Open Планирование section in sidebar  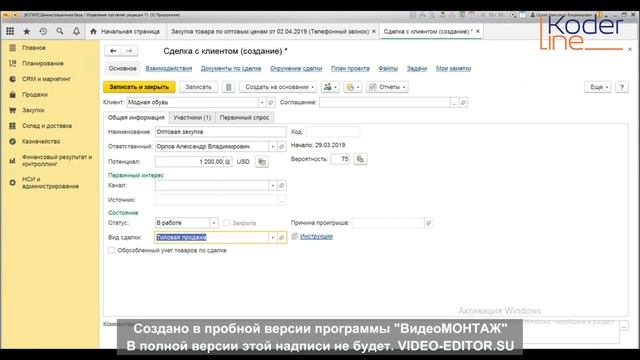tap(43, 63)
